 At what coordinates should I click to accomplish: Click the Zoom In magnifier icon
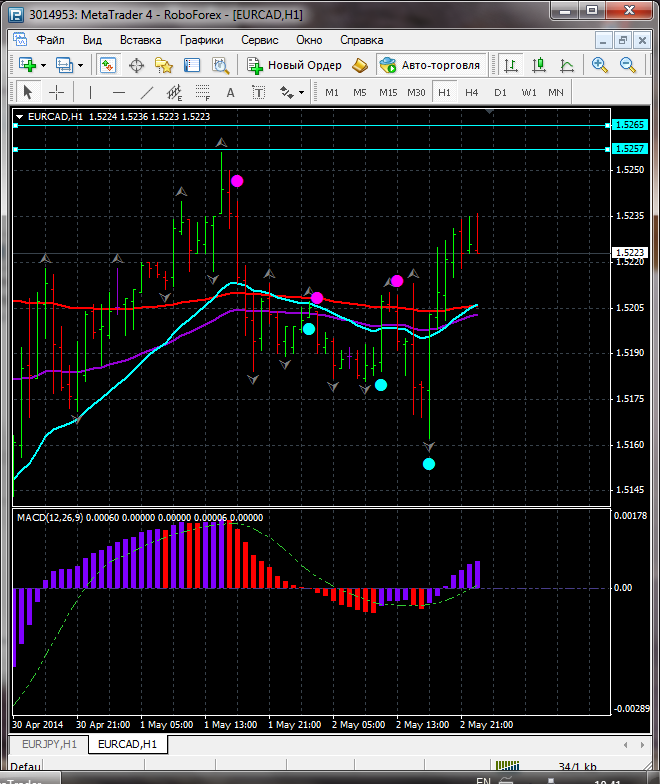(x=600, y=65)
